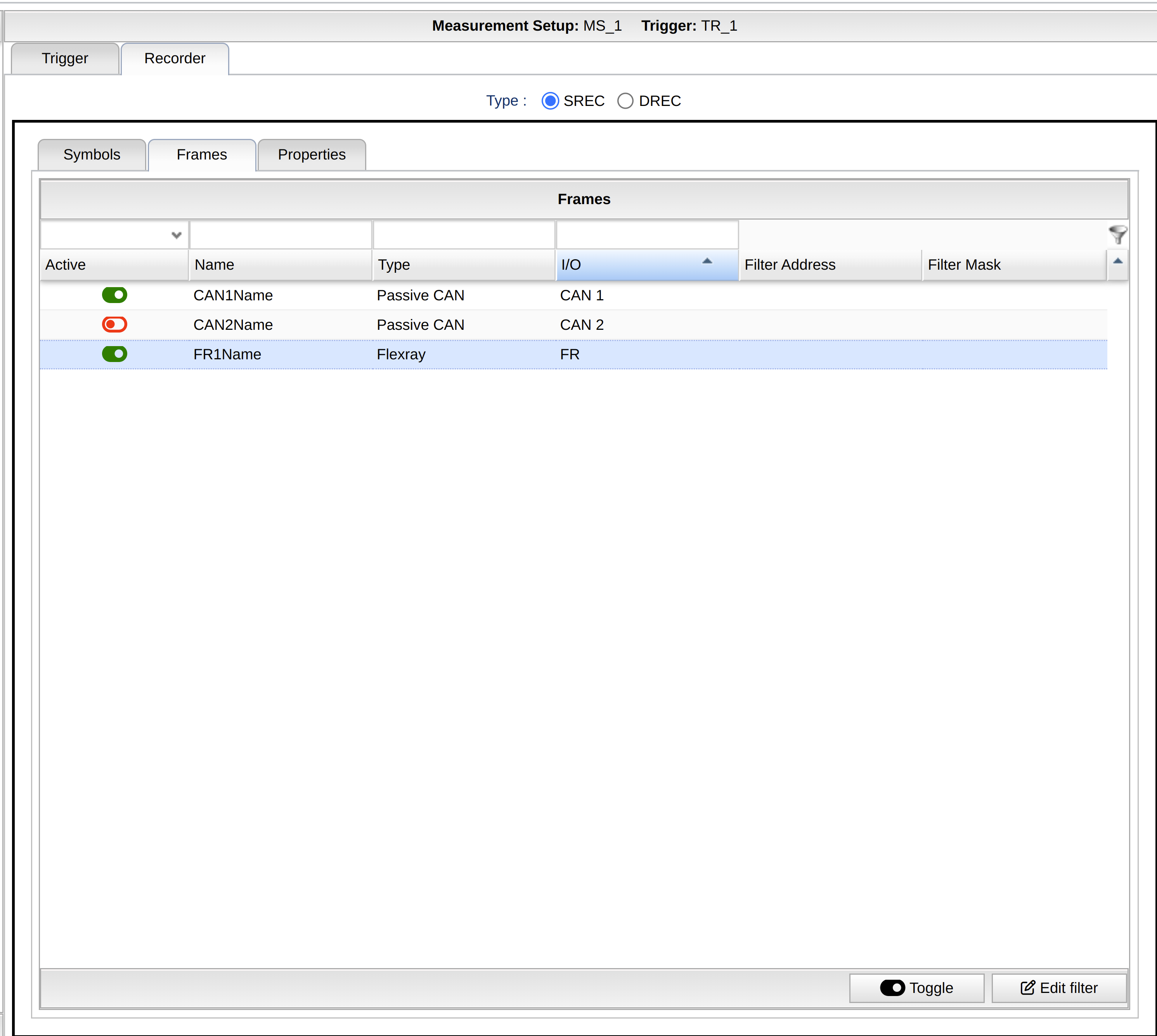Open the Properties tab
The height and width of the screenshot is (1036, 1157).
pos(311,155)
